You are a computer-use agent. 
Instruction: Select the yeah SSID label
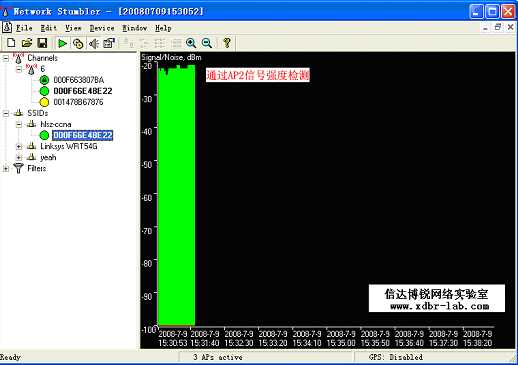(x=48, y=157)
